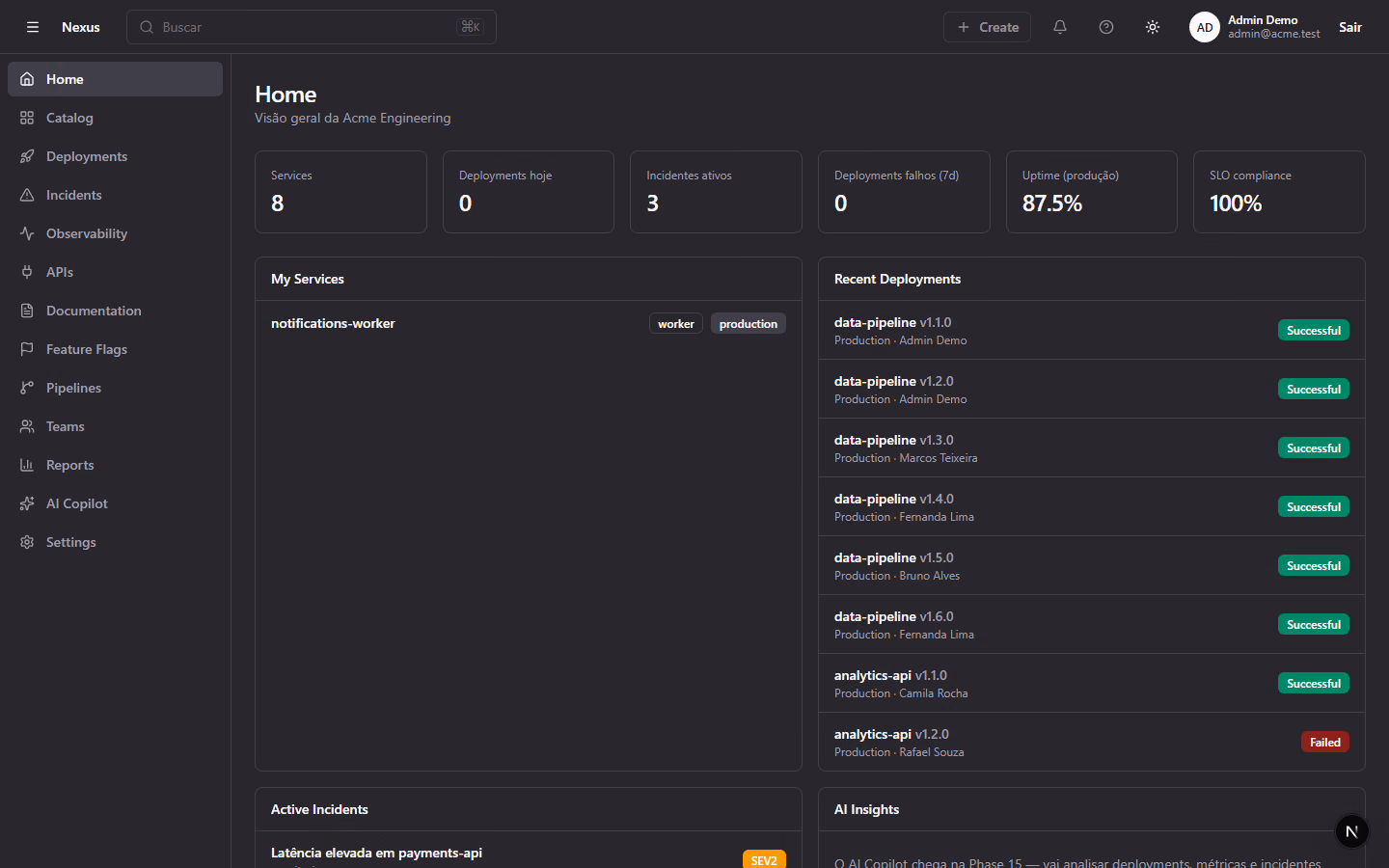Click the AI Copilot sparkle icon

(x=27, y=503)
